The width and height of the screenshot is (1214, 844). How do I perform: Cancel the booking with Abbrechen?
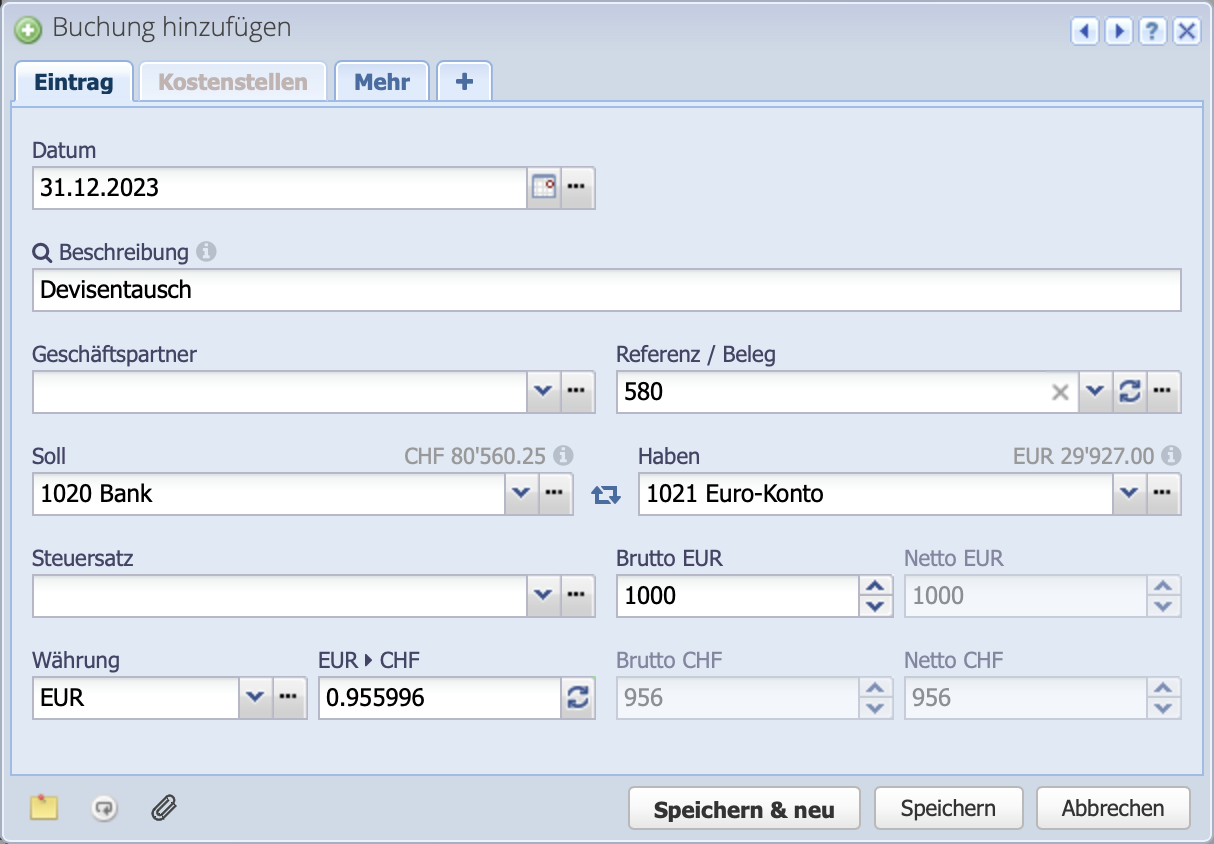(1113, 807)
